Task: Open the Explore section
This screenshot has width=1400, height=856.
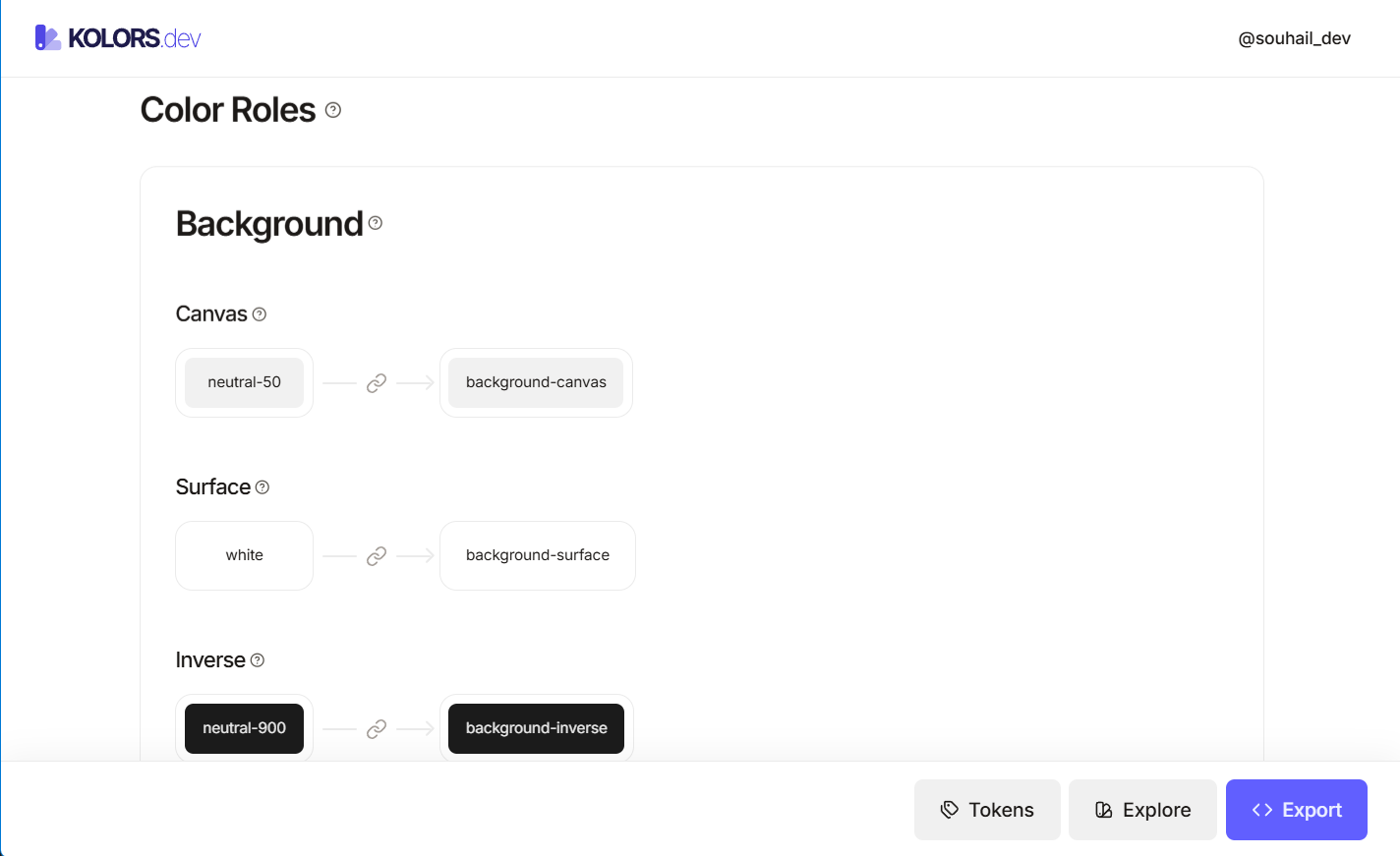Action: click(x=1142, y=809)
